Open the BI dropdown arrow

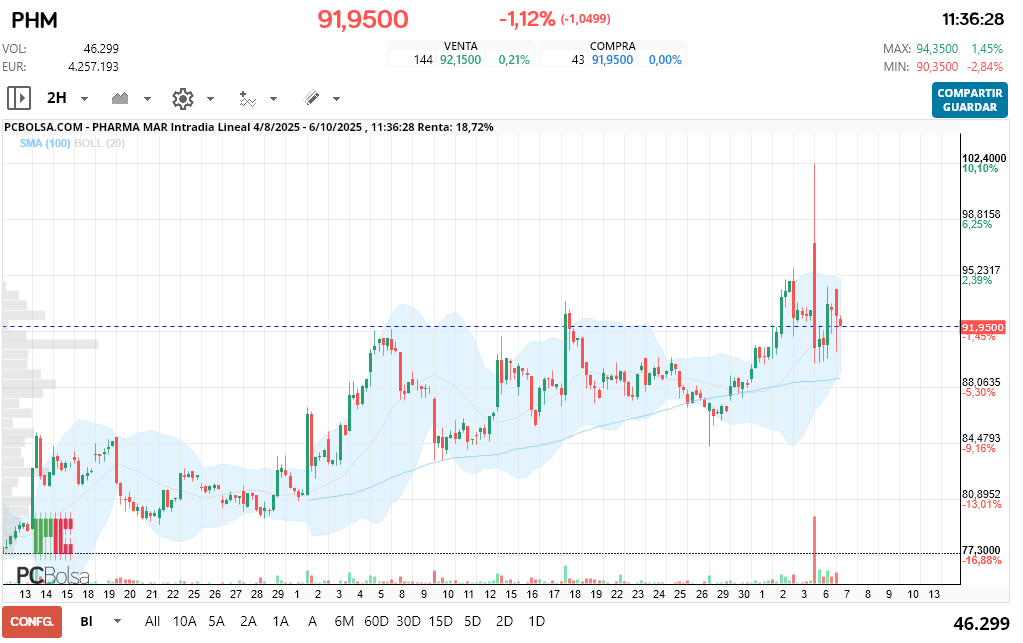tap(118, 621)
